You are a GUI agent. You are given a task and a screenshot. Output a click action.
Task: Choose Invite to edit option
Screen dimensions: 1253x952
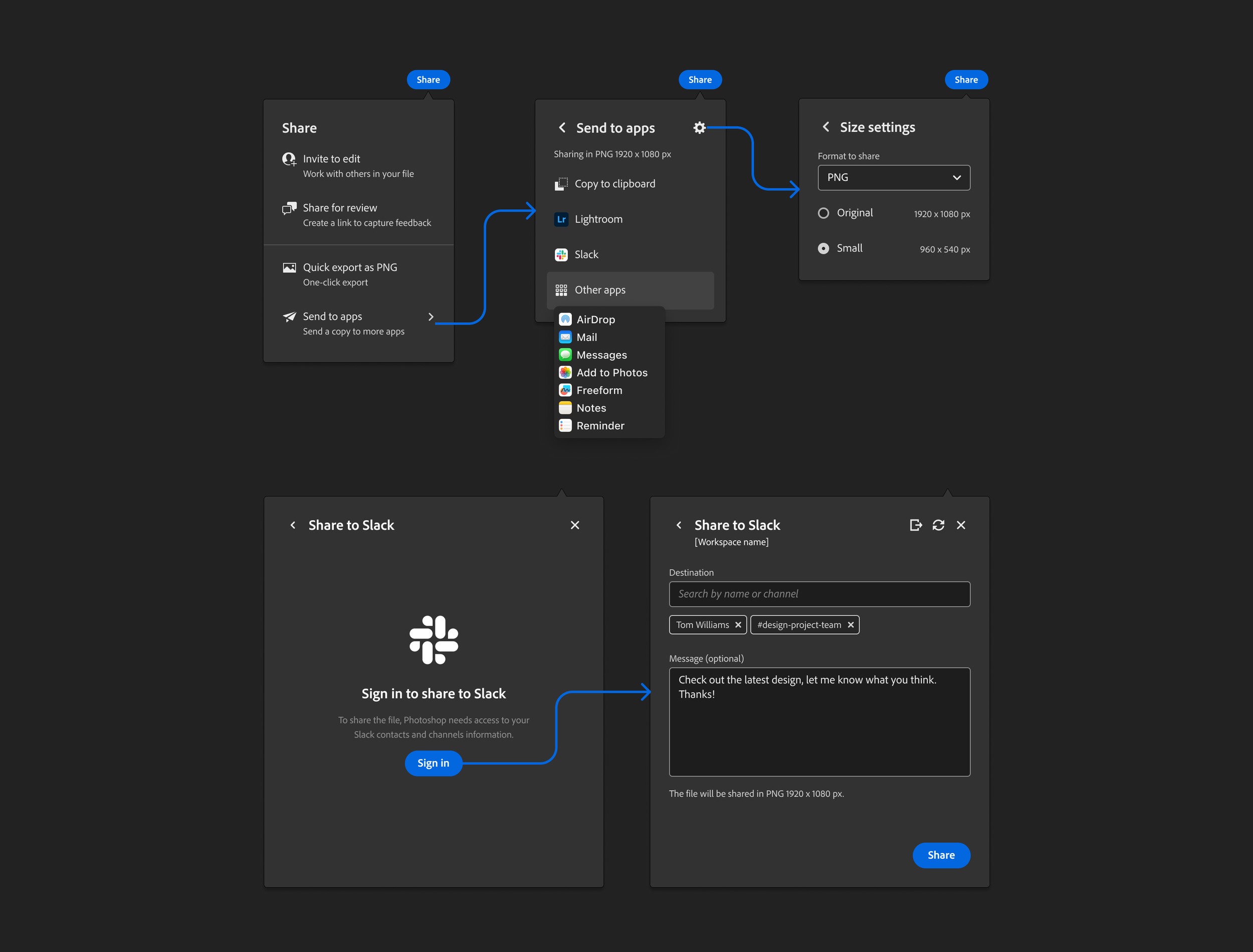point(331,159)
